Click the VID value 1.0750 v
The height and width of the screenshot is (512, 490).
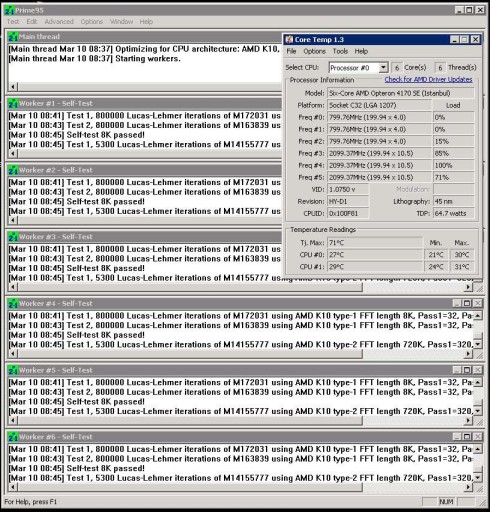click(x=348, y=189)
